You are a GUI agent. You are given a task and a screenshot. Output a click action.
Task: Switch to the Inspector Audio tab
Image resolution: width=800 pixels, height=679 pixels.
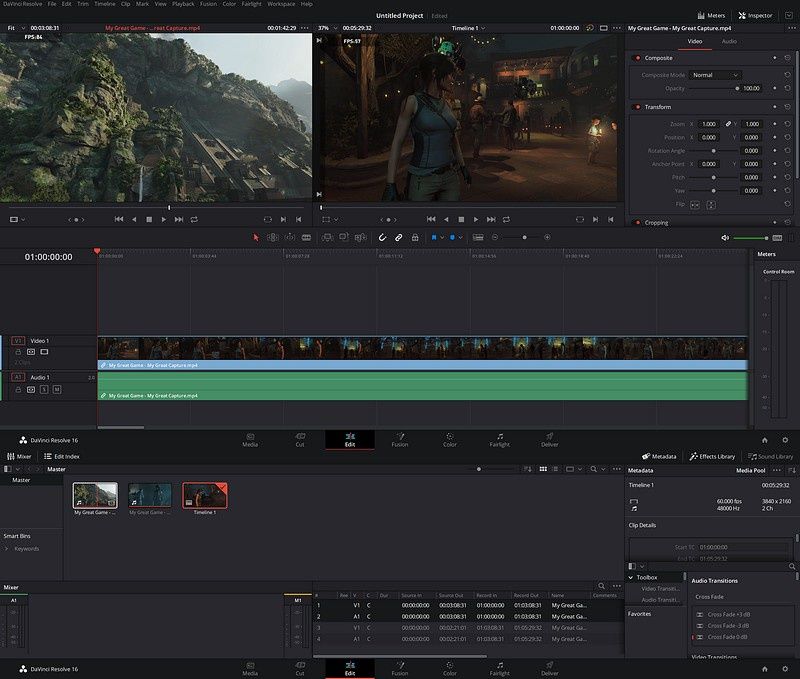[729, 41]
